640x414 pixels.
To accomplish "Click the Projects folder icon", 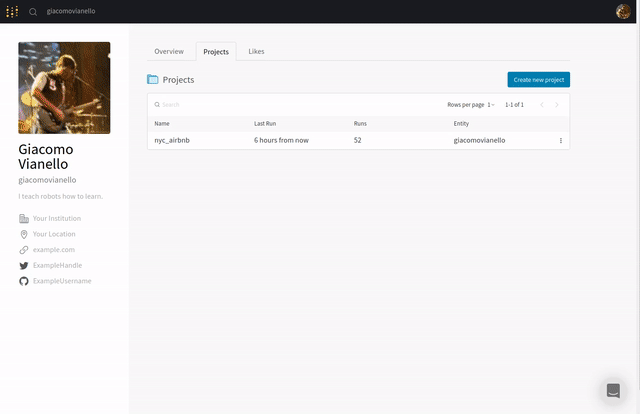I will 153,79.
